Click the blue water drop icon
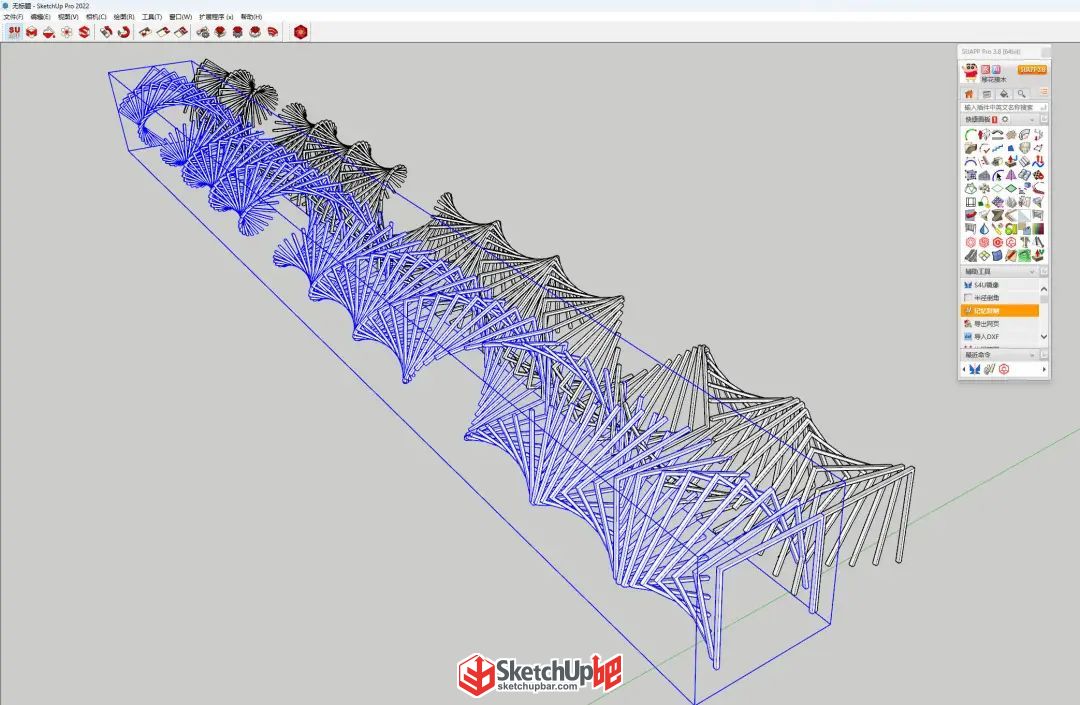 (x=984, y=229)
